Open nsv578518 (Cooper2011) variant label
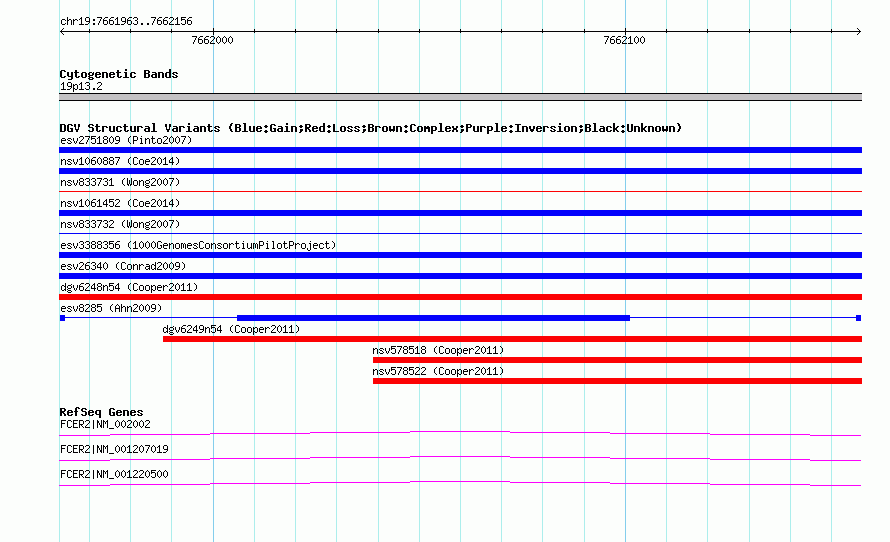 (438, 350)
